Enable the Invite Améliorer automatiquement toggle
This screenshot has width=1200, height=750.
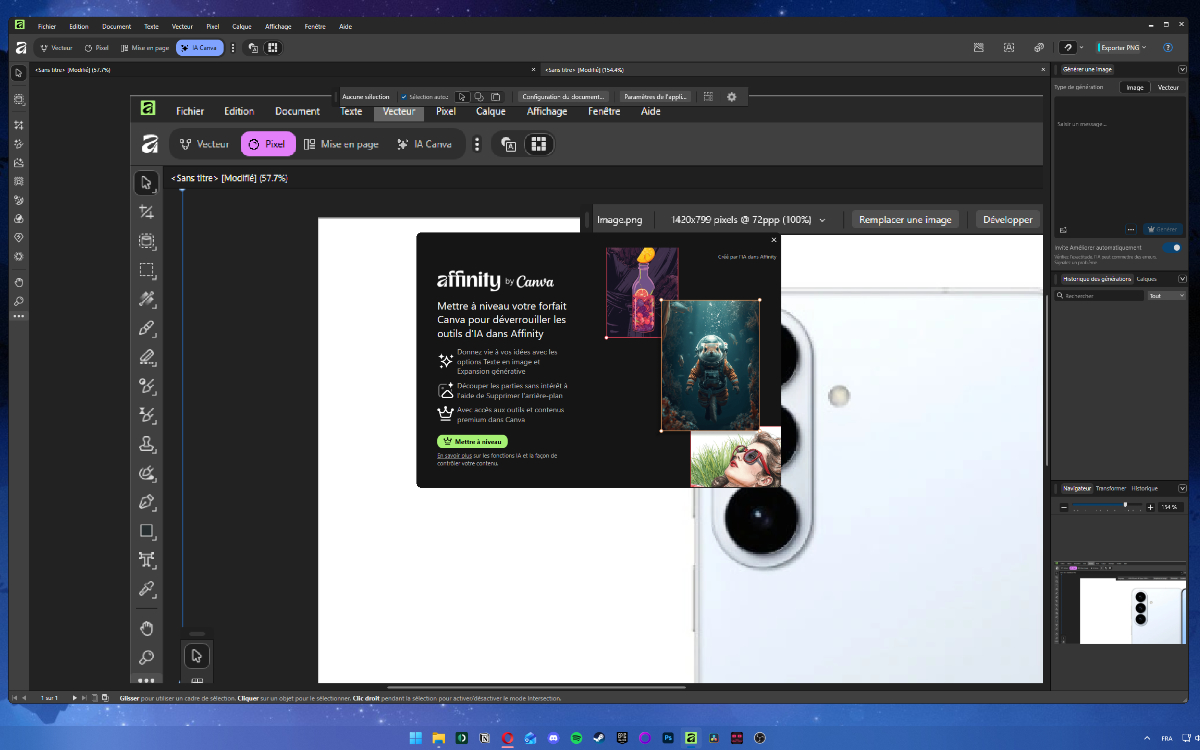pyautogui.click(x=1172, y=247)
